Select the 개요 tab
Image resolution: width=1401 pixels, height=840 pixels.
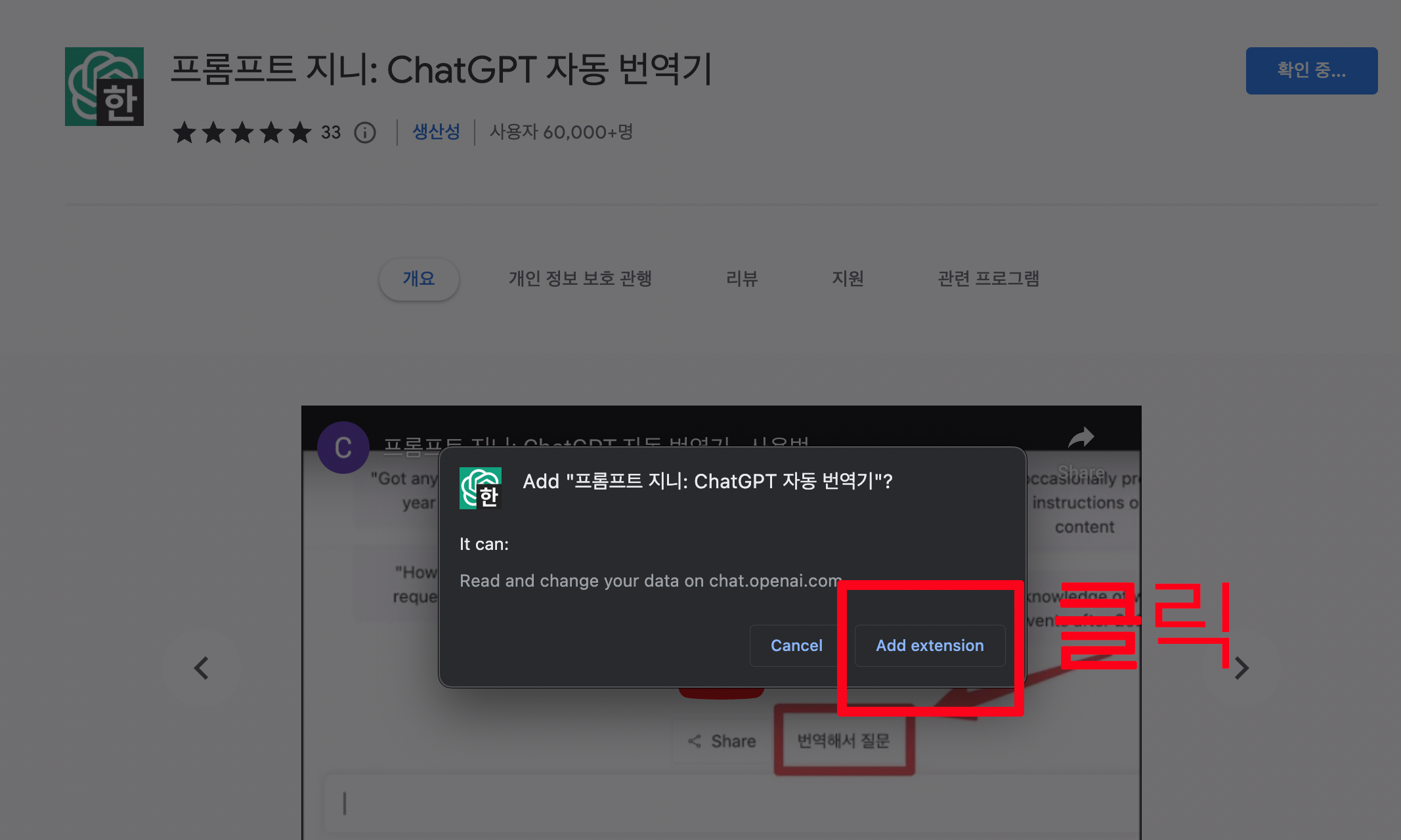[x=419, y=279]
